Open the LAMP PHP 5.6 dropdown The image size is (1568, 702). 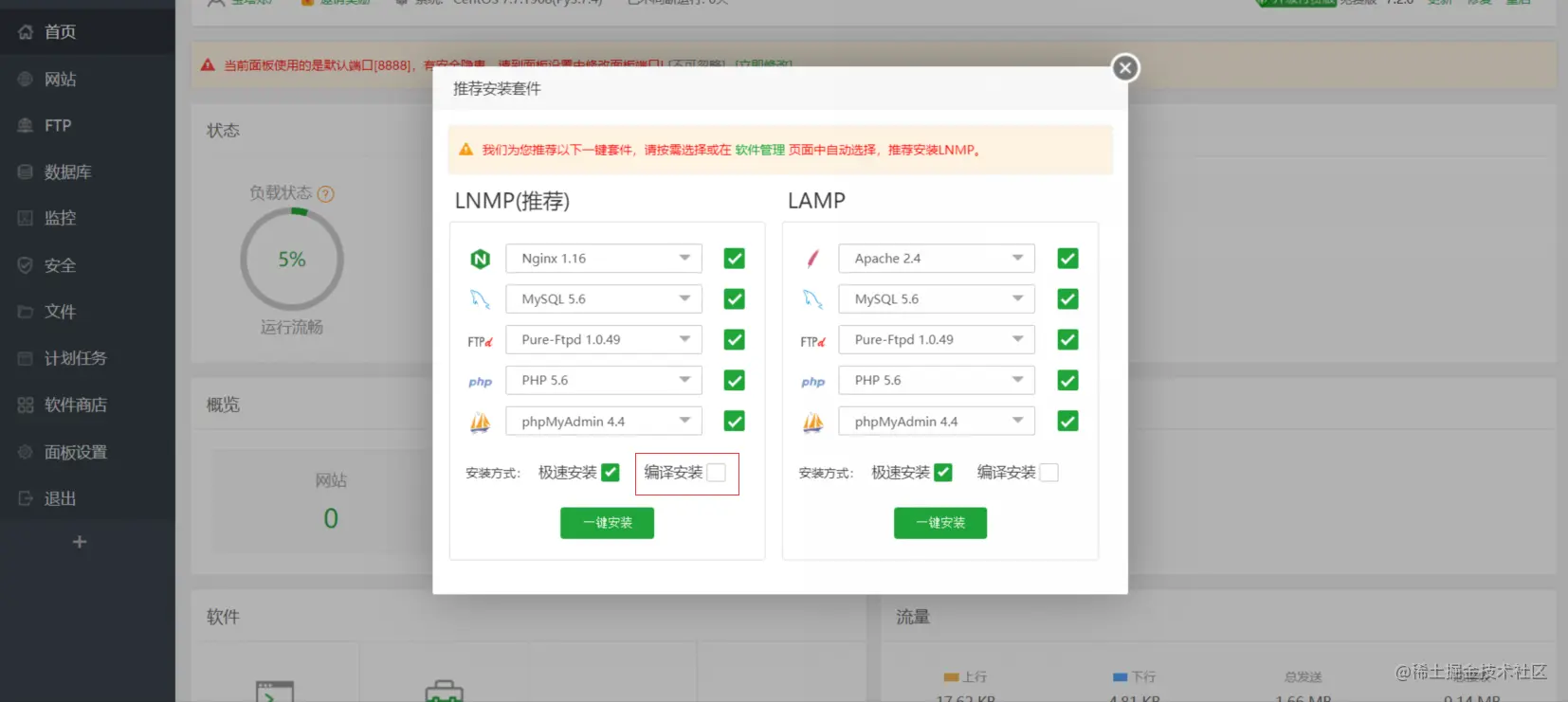(x=937, y=381)
